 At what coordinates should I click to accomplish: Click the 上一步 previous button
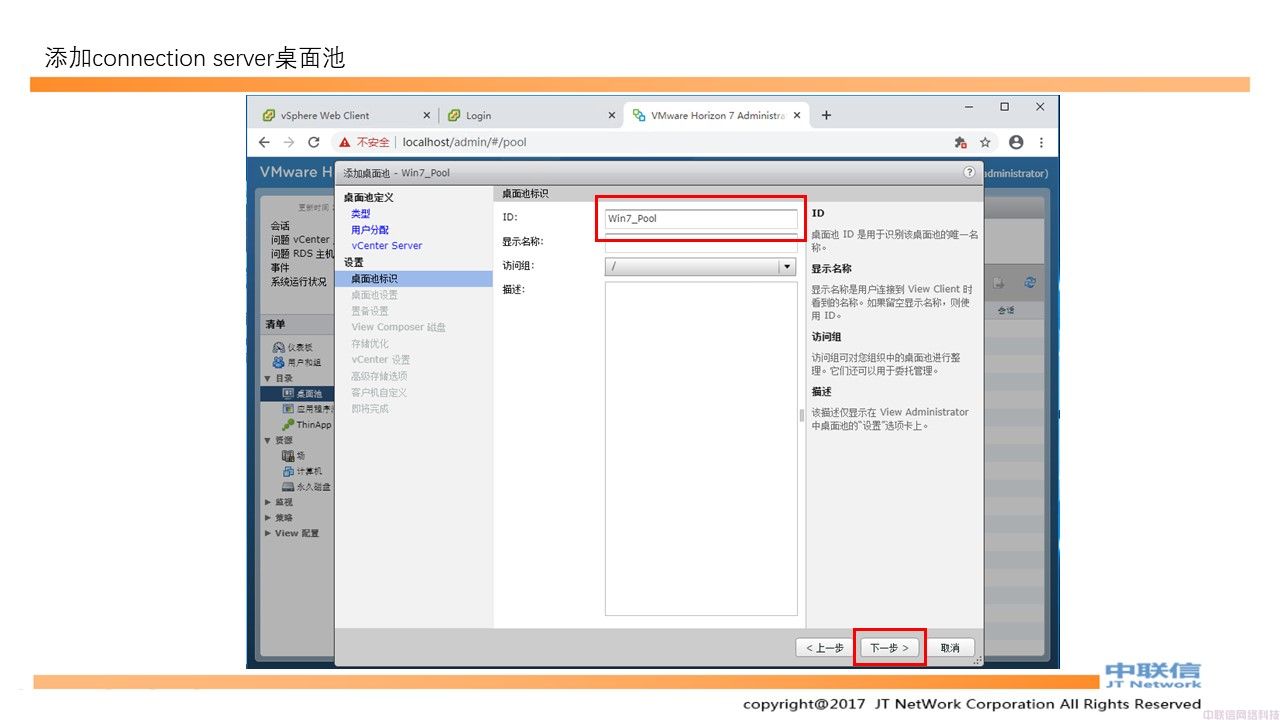(x=825, y=648)
